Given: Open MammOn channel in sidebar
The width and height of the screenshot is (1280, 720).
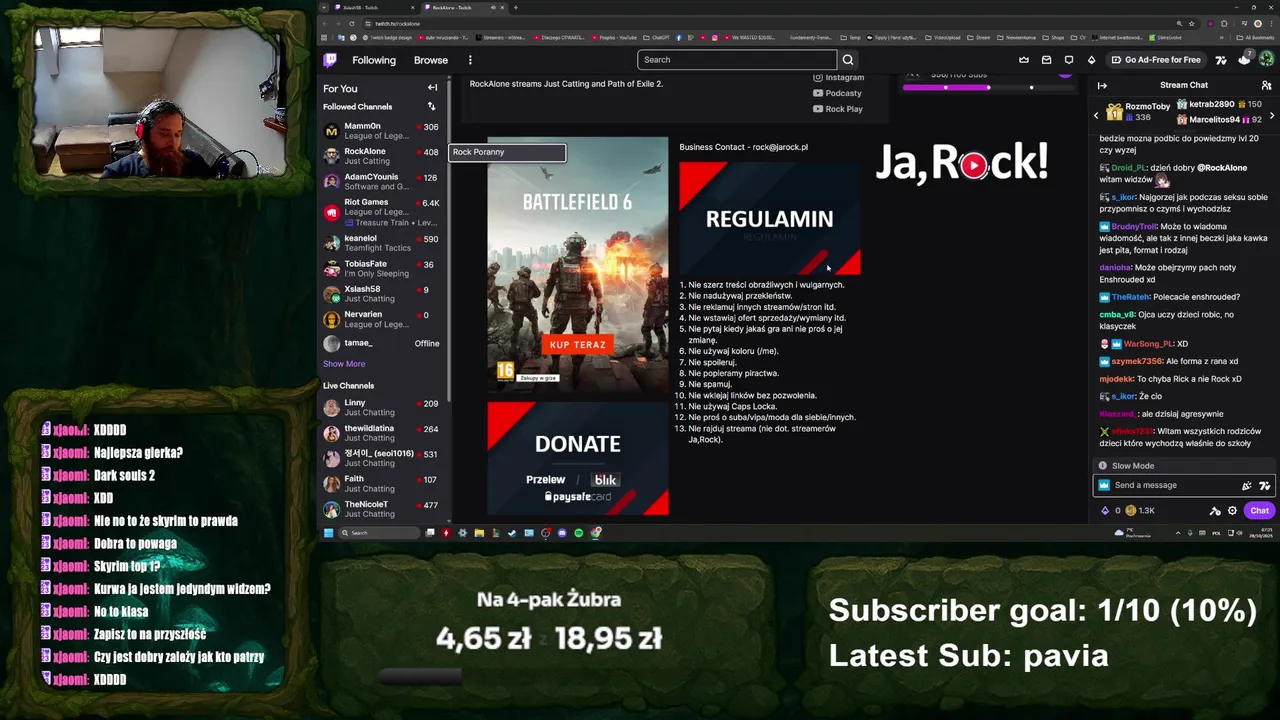Looking at the screenshot, I should pos(382,131).
